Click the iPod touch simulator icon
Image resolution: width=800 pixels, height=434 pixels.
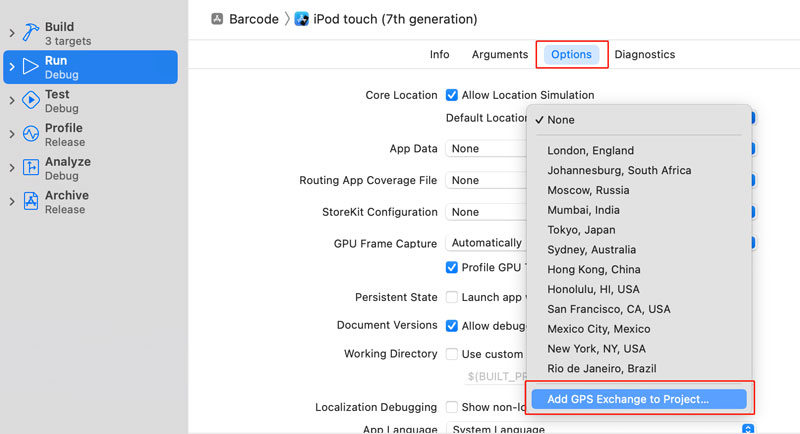302,19
